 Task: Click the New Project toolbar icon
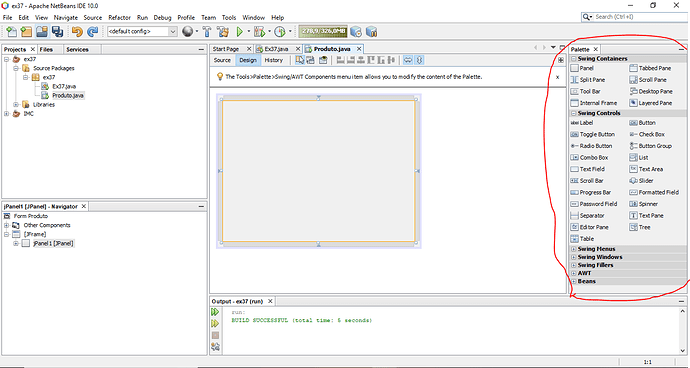(26, 32)
